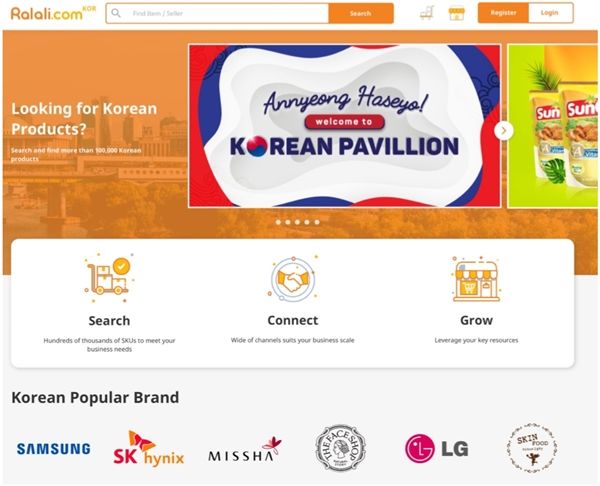Click the orange Search button

(361, 13)
